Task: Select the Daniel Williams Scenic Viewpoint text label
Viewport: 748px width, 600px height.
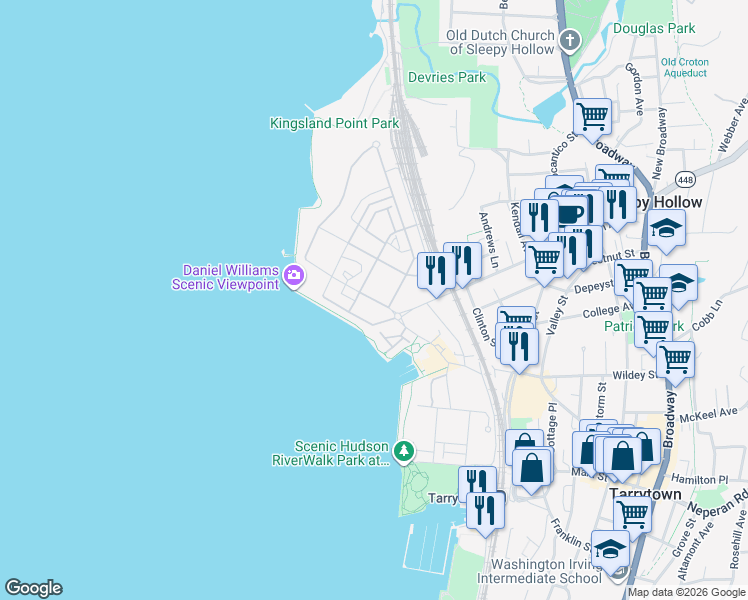Action: [225, 277]
